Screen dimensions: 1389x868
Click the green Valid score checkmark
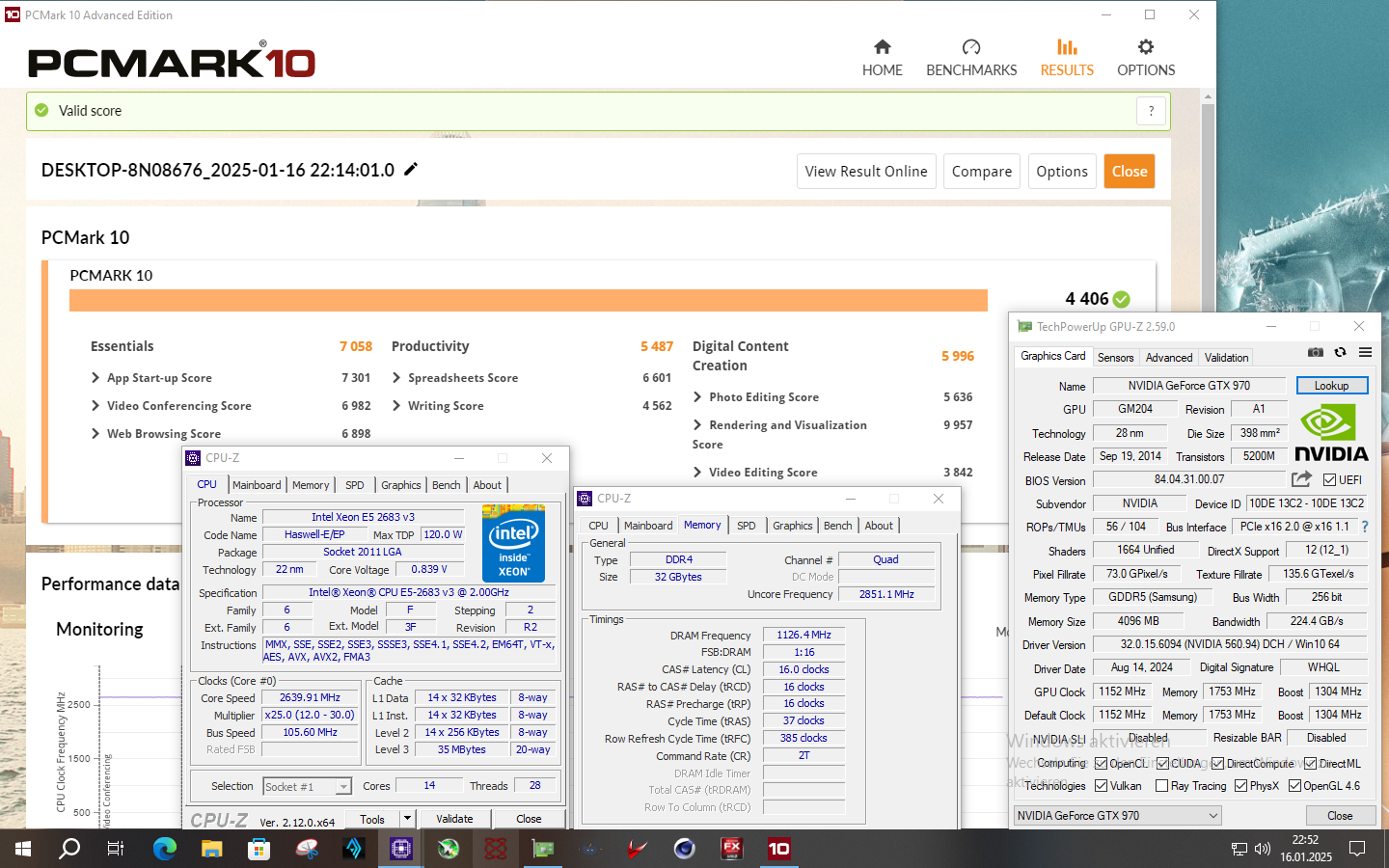tap(41, 110)
